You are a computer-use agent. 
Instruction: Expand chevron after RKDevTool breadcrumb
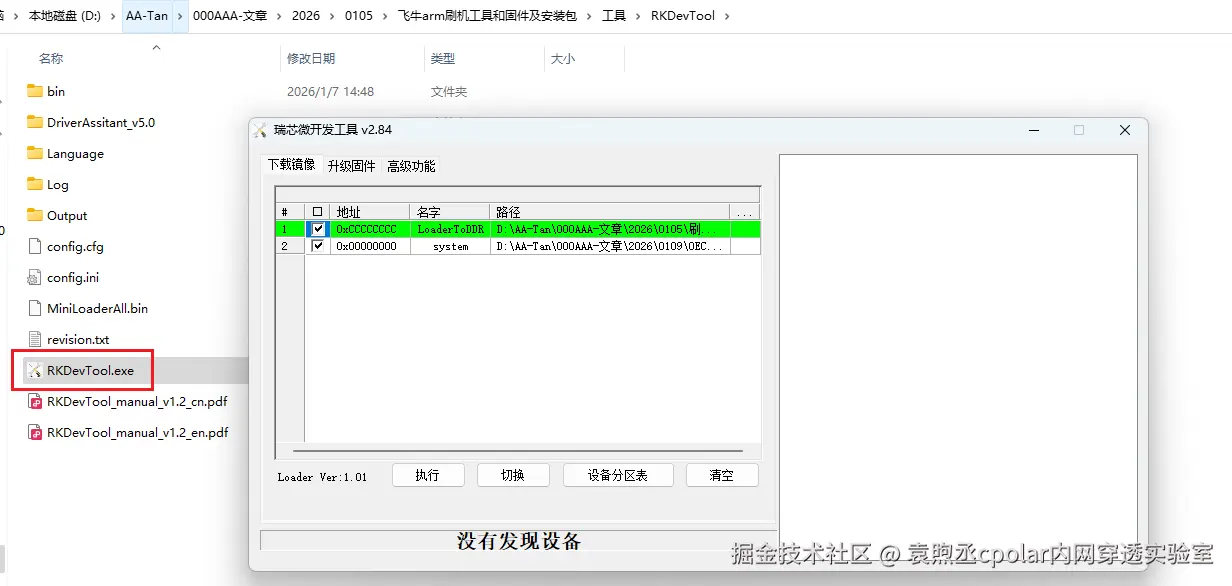click(x=727, y=16)
